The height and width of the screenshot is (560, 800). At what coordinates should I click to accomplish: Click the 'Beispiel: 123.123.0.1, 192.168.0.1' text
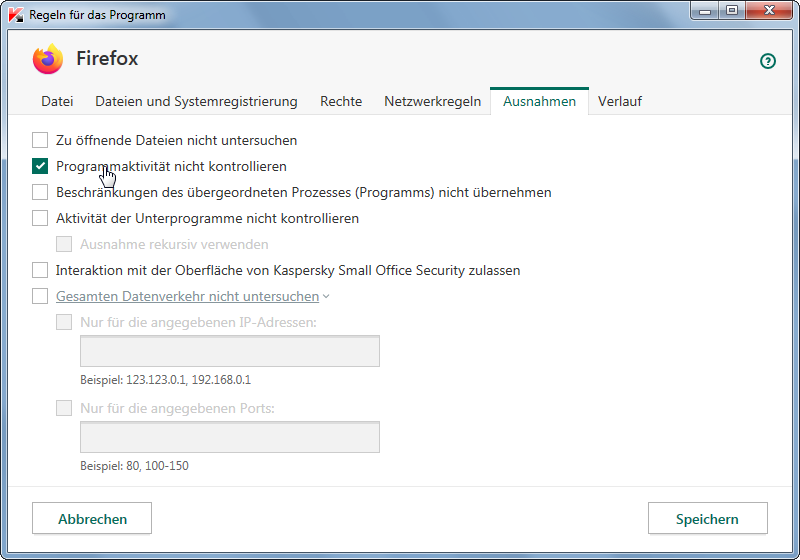click(x=165, y=379)
